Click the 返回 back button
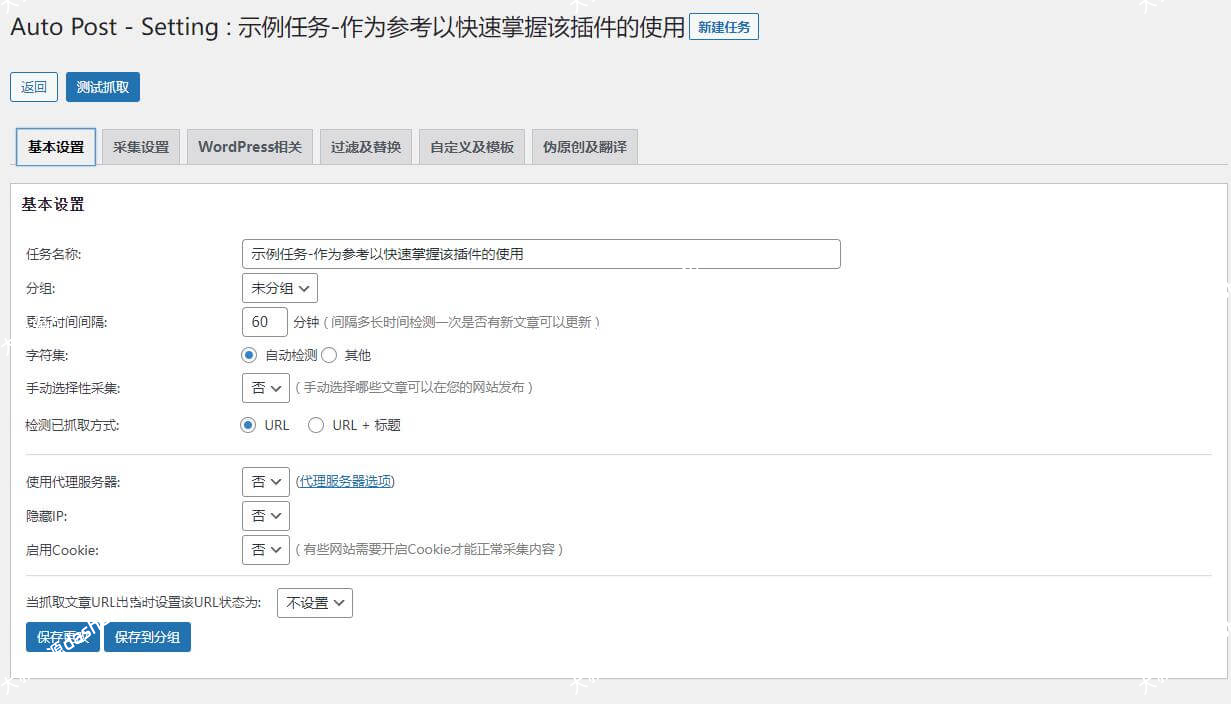1231x704 pixels. [x=33, y=87]
